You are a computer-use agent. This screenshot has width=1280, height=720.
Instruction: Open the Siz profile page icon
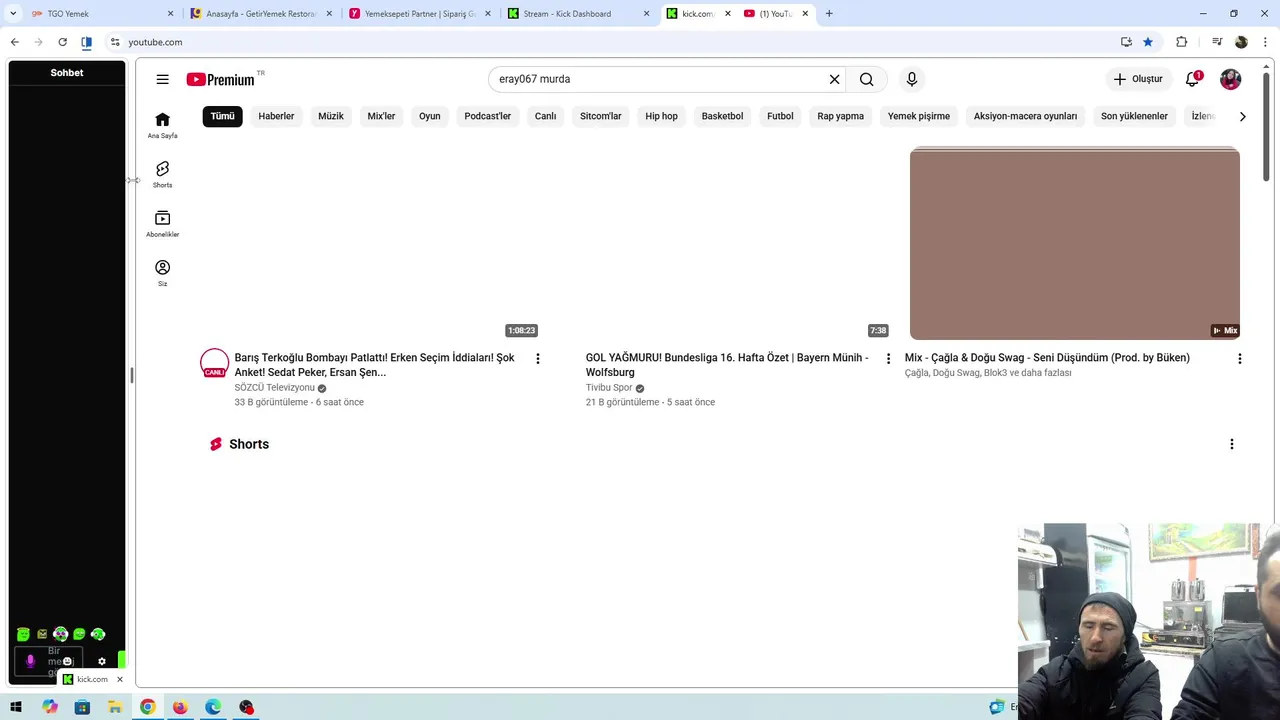click(162, 273)
